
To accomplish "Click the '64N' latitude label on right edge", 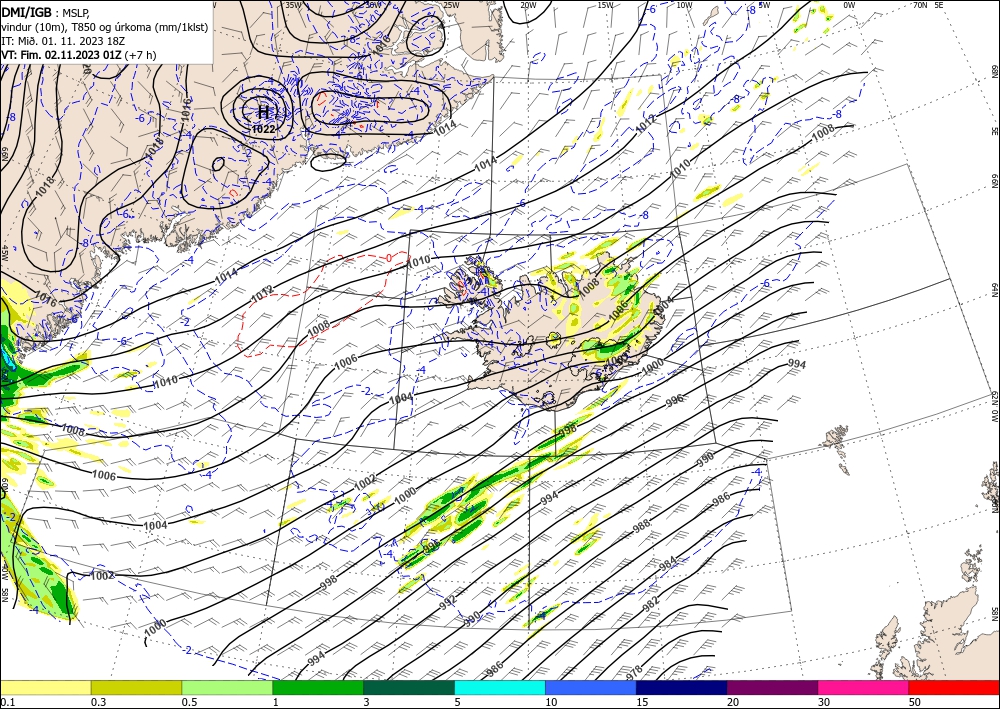I will tap(994, 289).
